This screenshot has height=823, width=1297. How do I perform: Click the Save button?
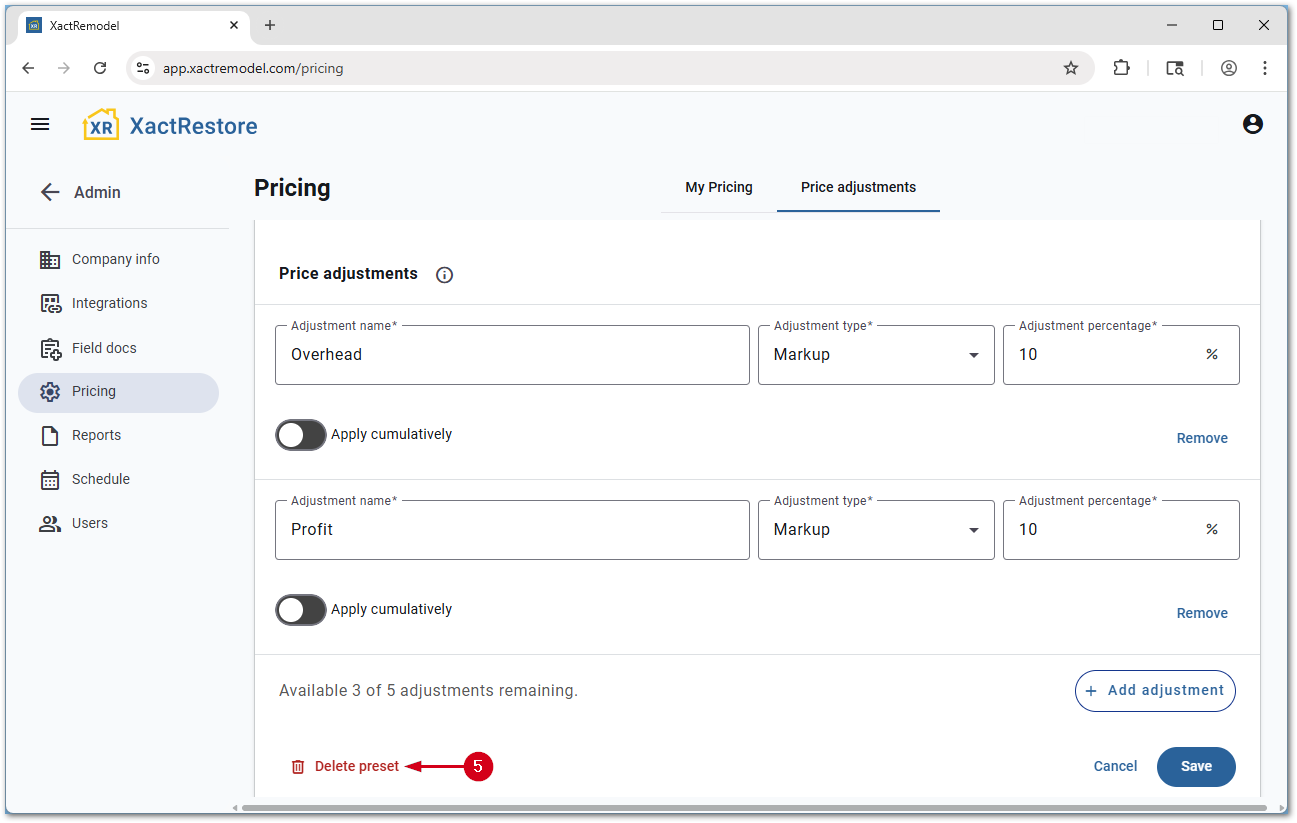1196,766
